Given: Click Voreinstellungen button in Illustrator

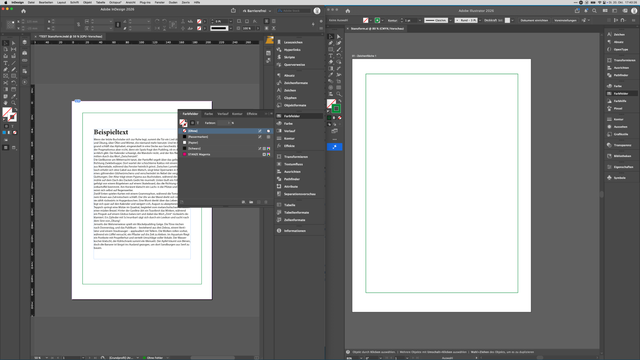Looking at the screenshot, I should (565, 20).
